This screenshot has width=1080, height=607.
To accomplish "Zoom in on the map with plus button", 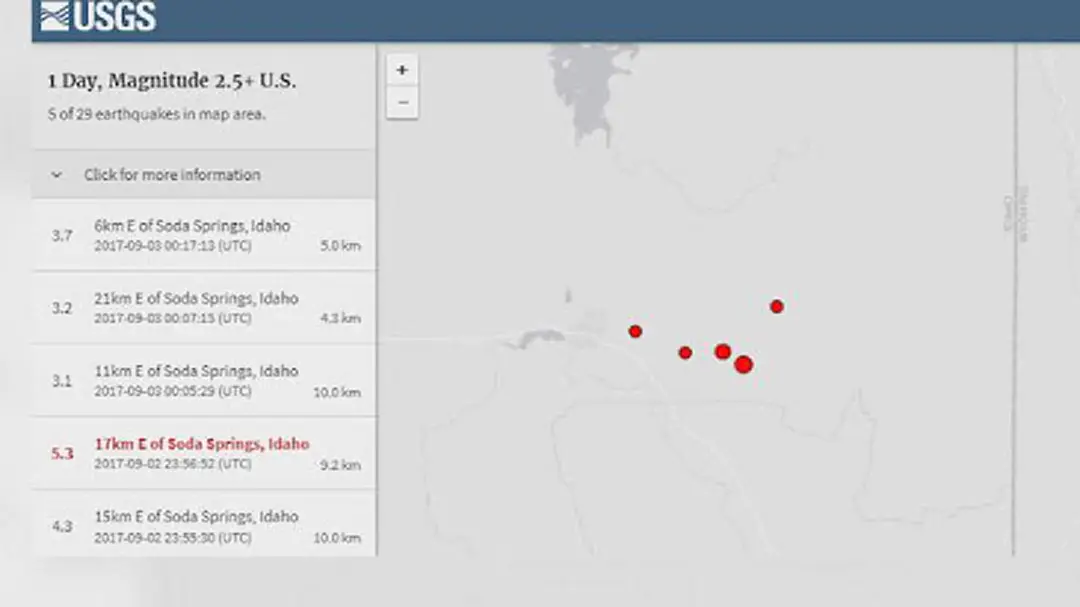I will [402, 70].
